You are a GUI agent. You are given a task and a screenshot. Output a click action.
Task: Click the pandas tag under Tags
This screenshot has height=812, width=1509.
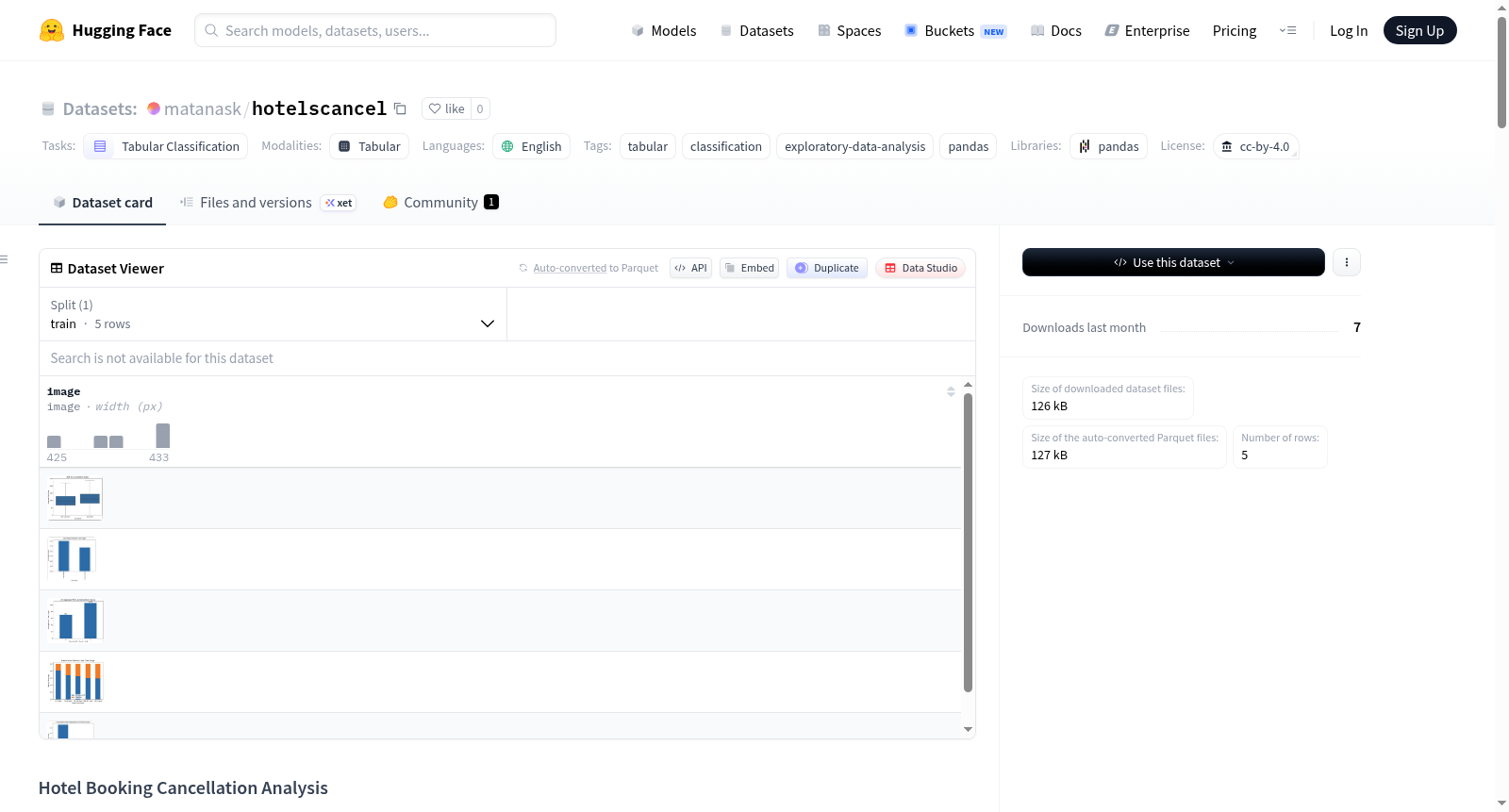[969, 146]
